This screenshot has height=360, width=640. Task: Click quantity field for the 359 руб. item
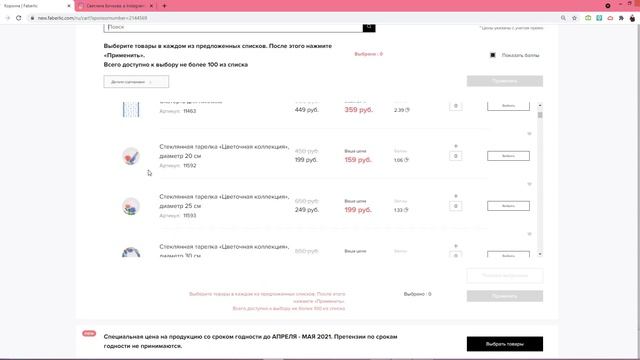pos(456,106)
